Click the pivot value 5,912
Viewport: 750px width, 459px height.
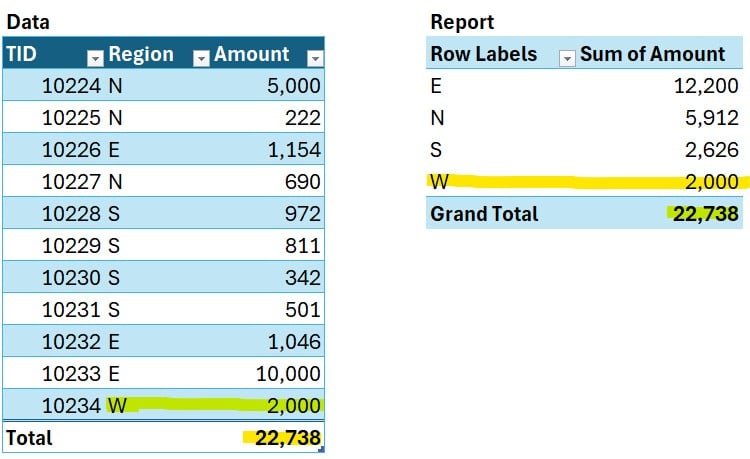712,119
